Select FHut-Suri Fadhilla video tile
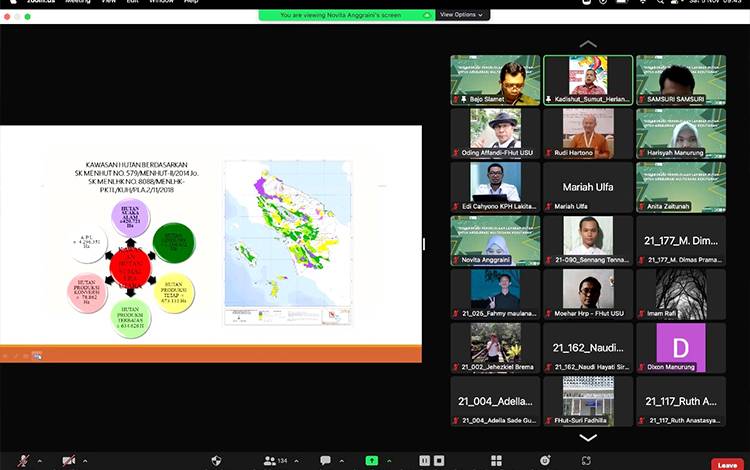 (588, 401)
